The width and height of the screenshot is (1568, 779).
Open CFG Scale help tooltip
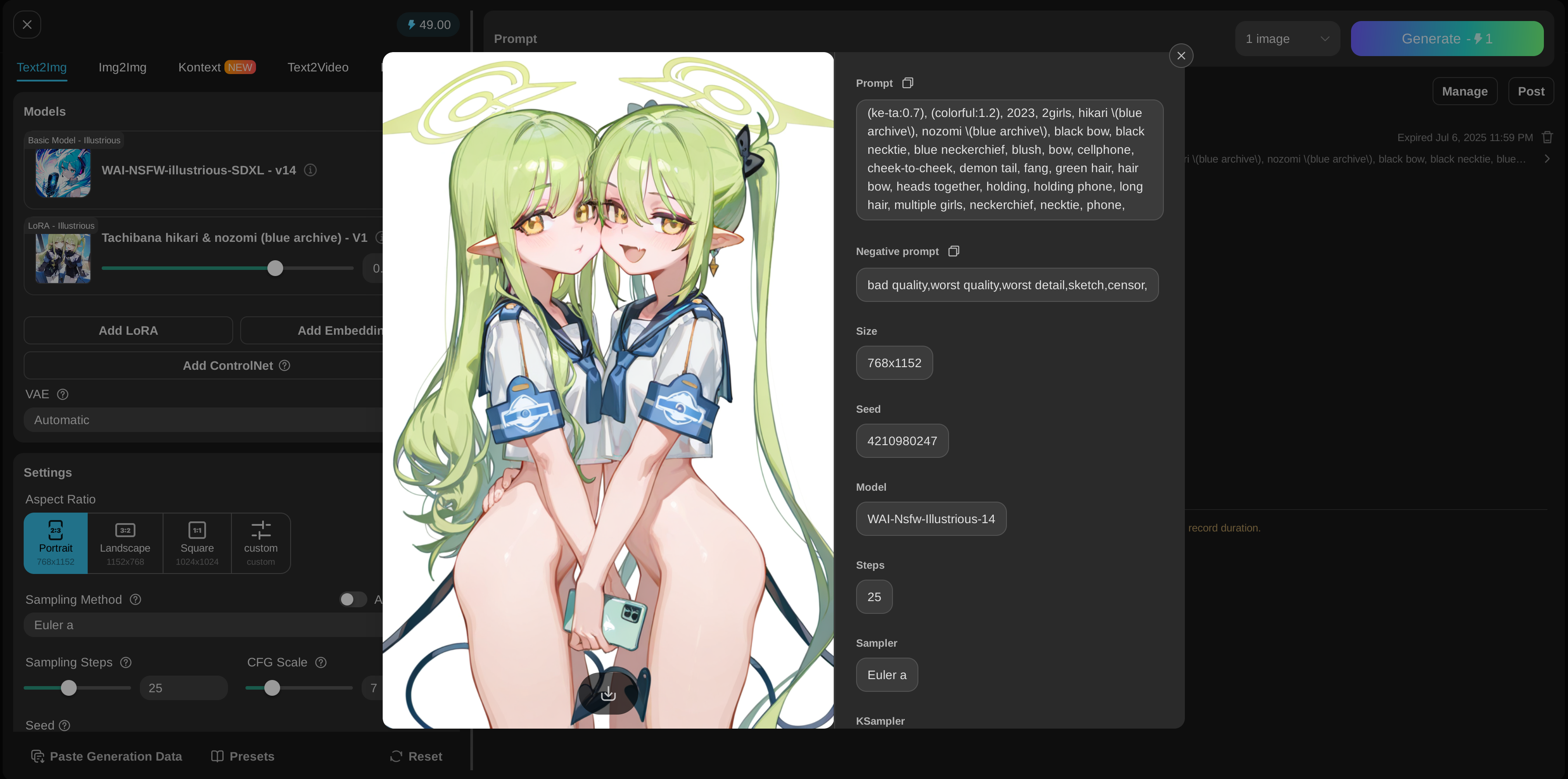click(x=321, y=662)
